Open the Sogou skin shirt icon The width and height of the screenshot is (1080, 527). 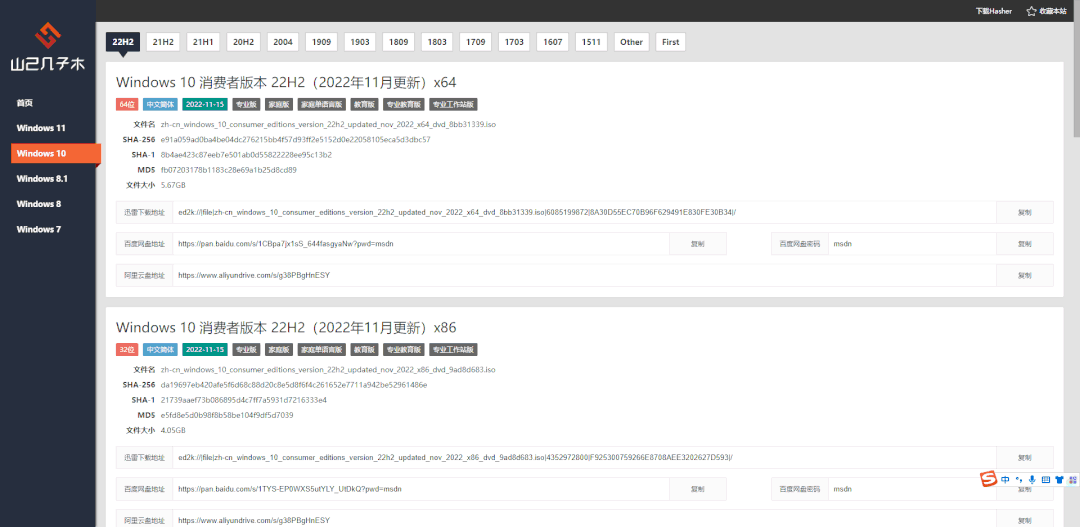[x=1058, y=480]
